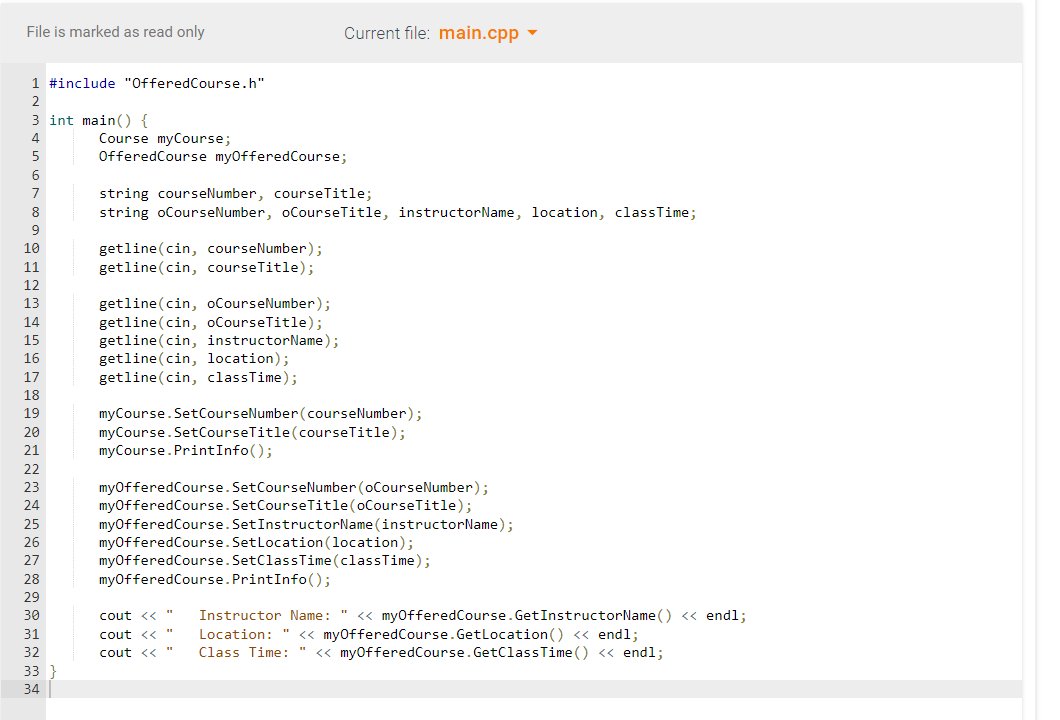Click the orange triangle next to main.cpp

pos(533,32)
